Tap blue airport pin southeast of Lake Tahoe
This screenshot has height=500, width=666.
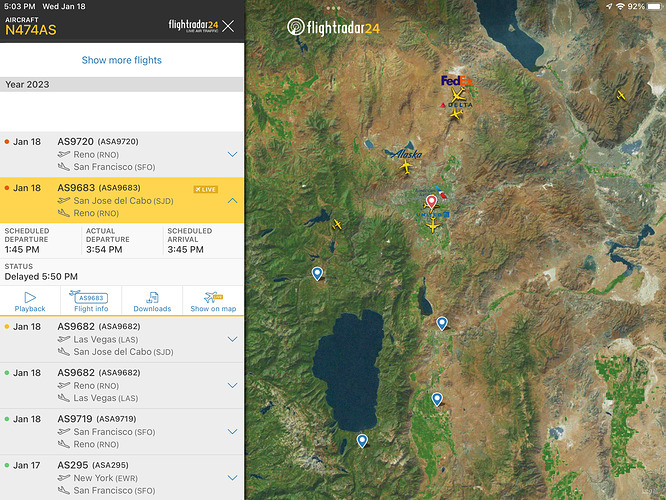(x=437, y=399)
